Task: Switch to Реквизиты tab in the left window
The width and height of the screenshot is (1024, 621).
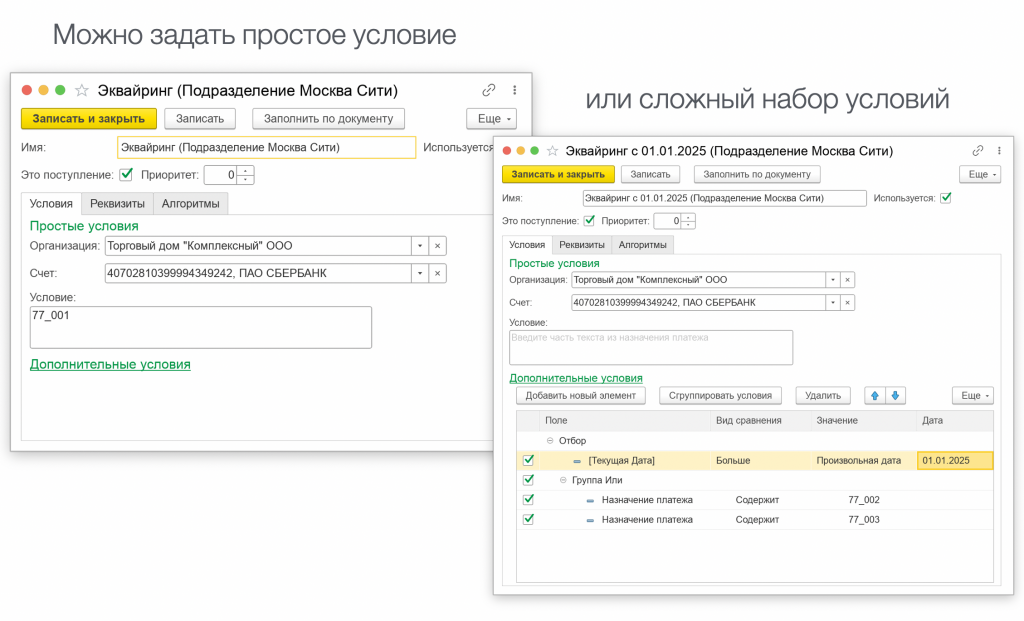Action: tap(117, 203)
